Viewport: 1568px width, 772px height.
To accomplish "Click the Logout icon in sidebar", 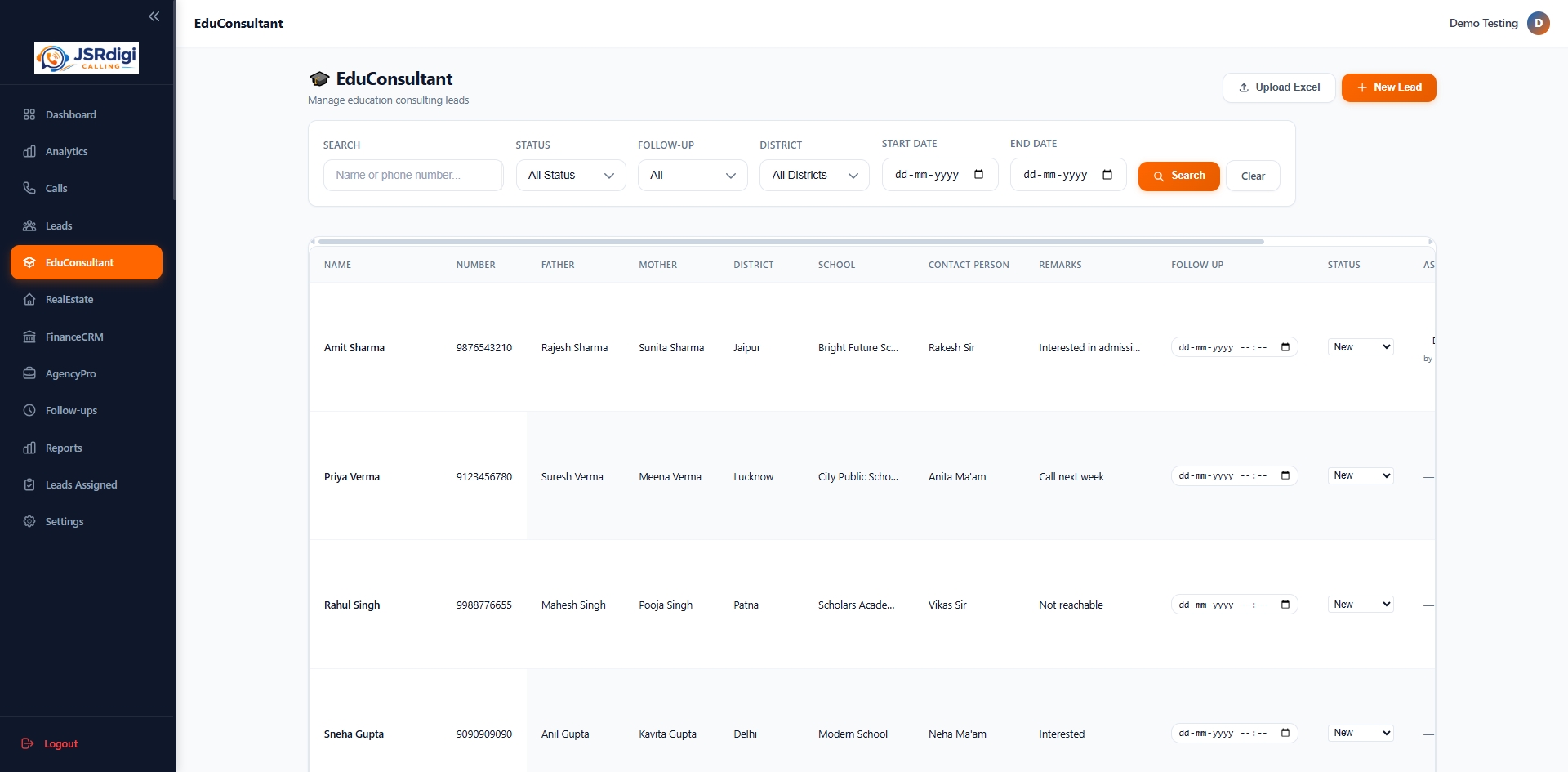I will [x=28, y=743].
